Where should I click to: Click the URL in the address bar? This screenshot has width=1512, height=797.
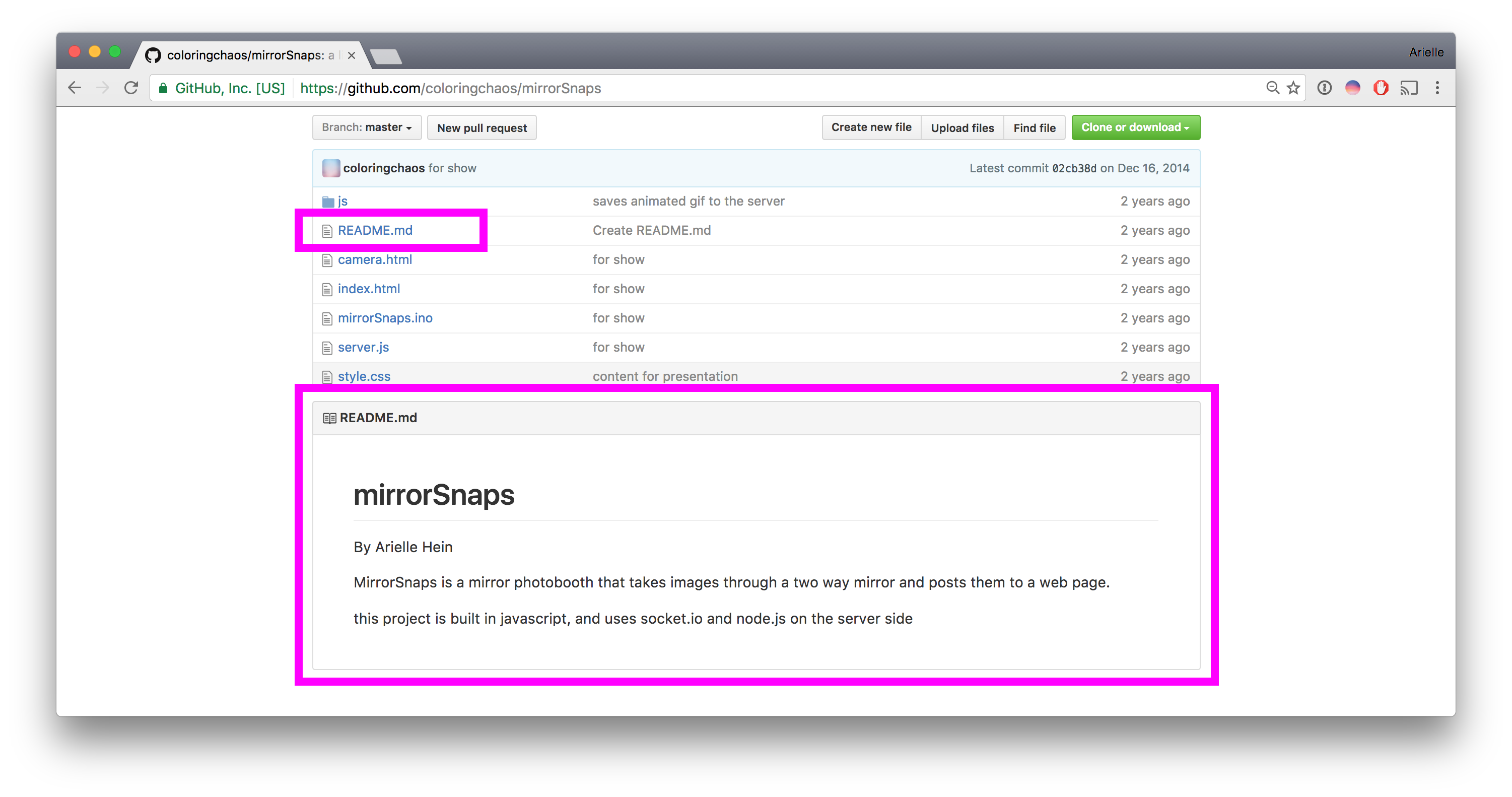coord(450,88)
